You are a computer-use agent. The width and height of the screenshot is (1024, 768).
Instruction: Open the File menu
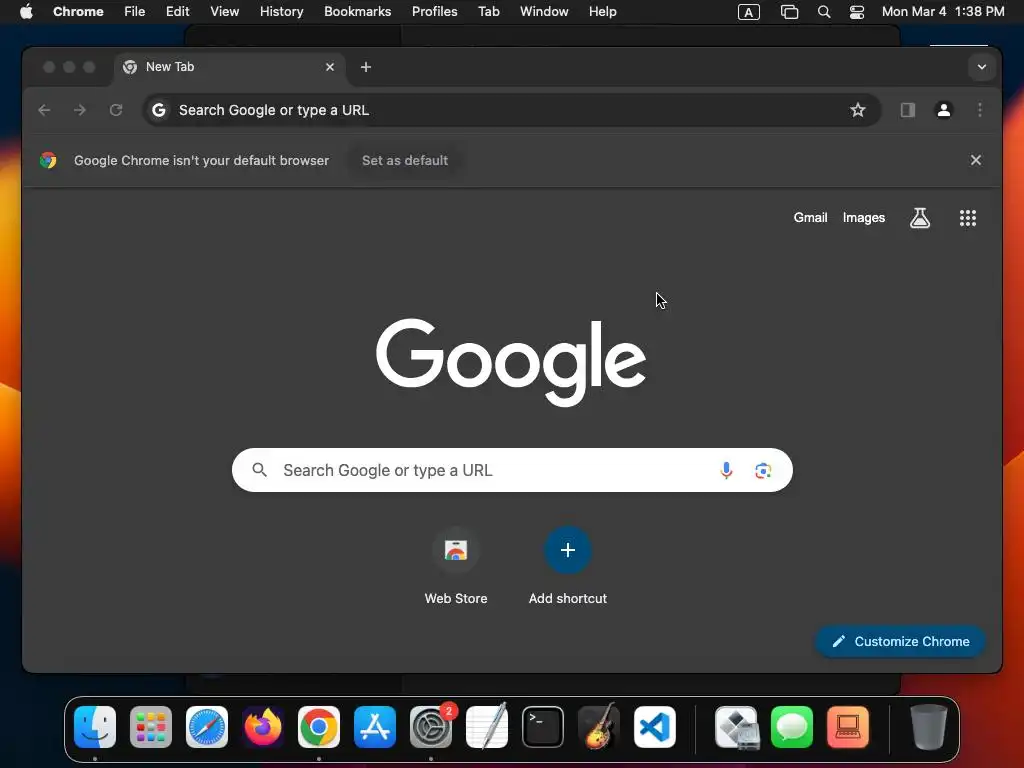pyautogui.click(x=135, y=12)
